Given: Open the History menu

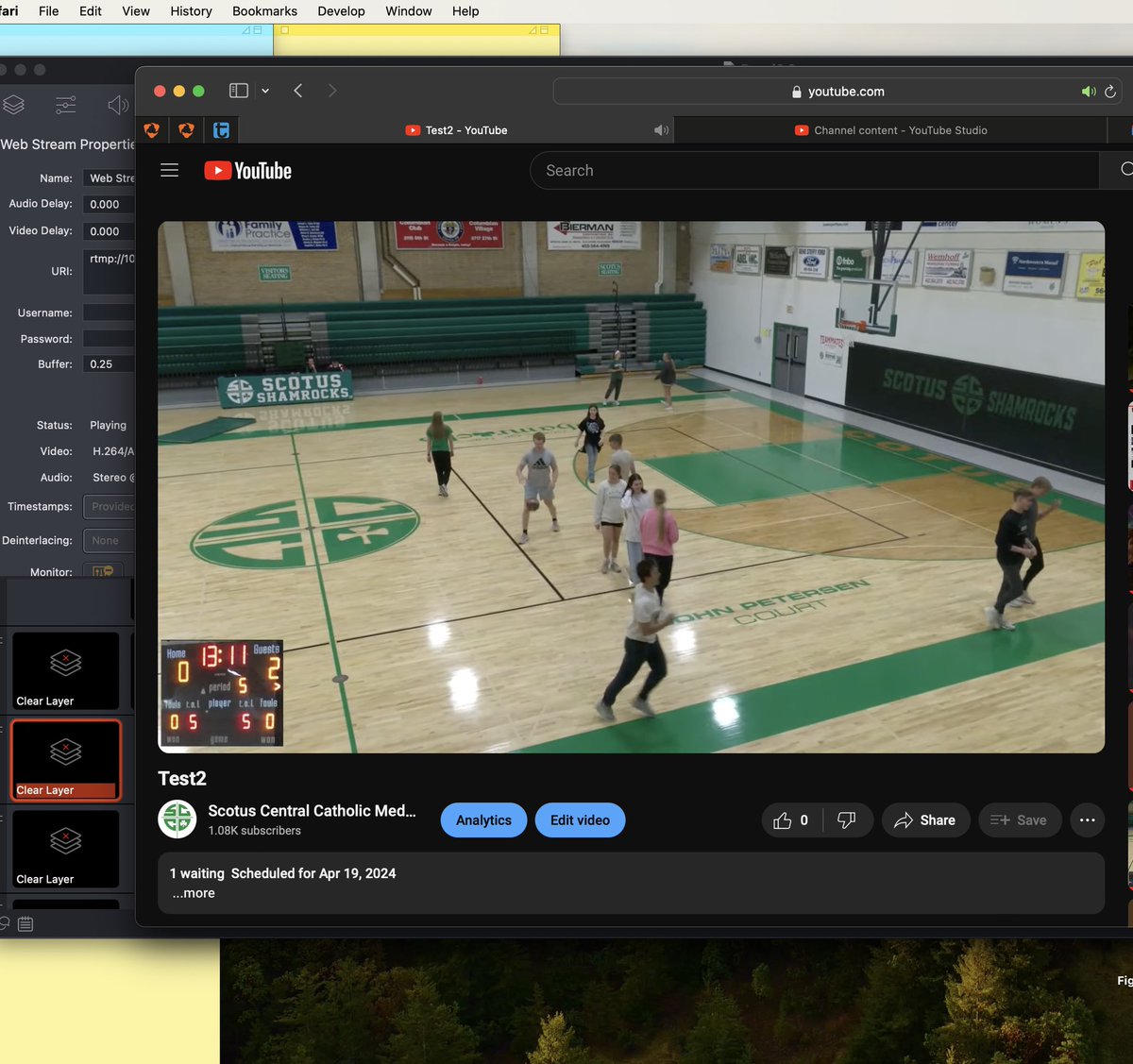Looking at the screenshot, I should 191,11.
